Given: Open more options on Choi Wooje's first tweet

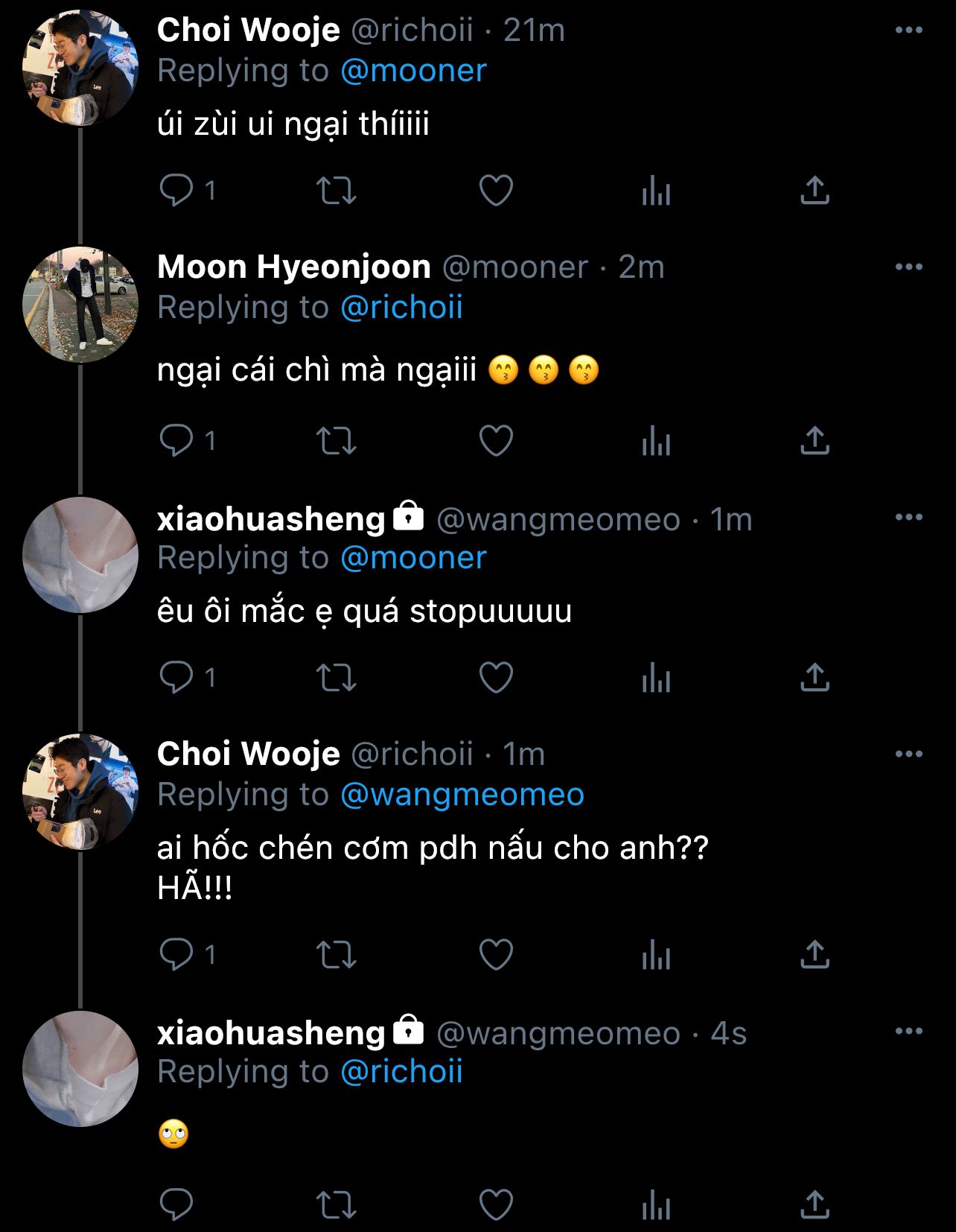Looking at the screenshot, I should click(908, 30).
